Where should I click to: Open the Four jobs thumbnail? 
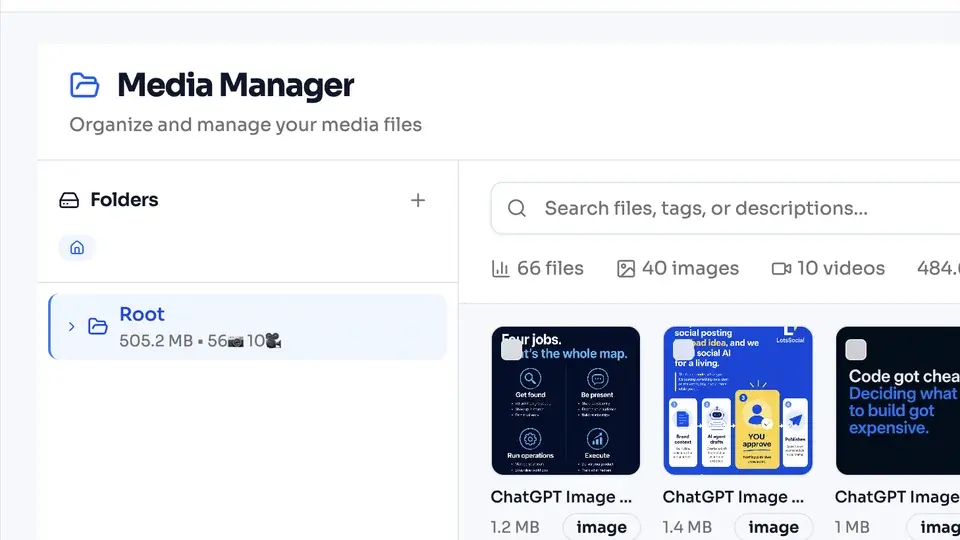point(566,400)
